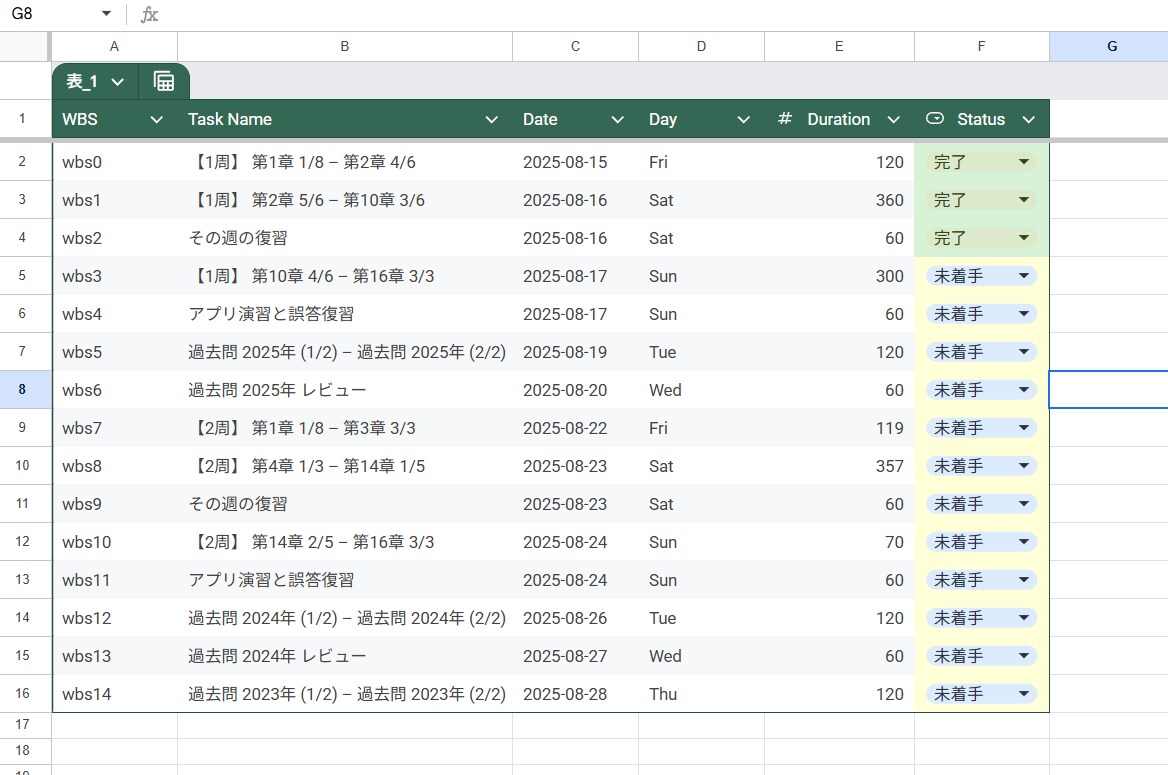This screenshot has height=775, width=1168.
Task: Open the Duration column dropdown arrow
Action: [894, 119]
